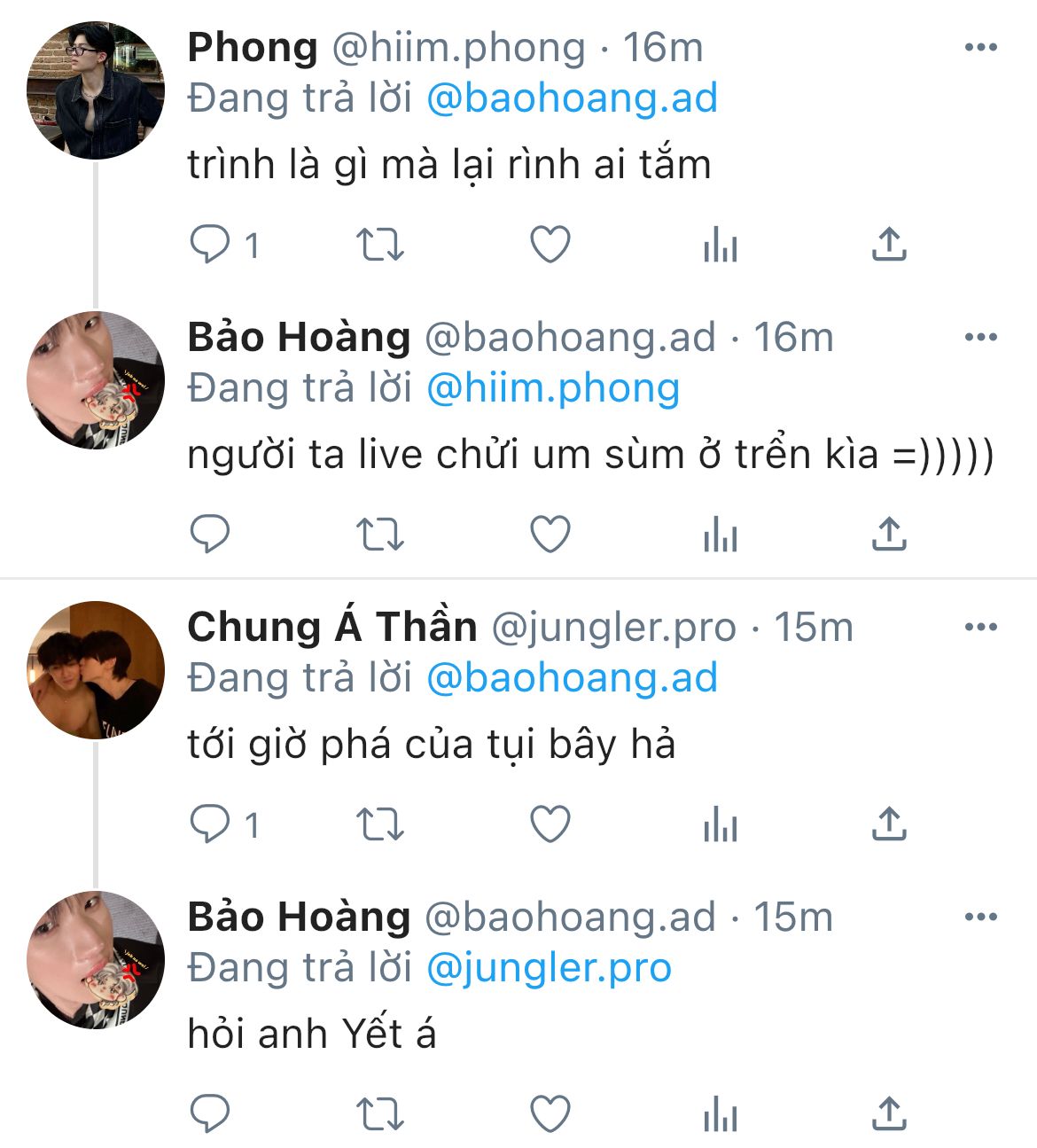Image resolution: width=1037 pixels, height=1148 pixels.
Task: Retweet Phong's tweet about trình
Action: click(x=380, y=245)
